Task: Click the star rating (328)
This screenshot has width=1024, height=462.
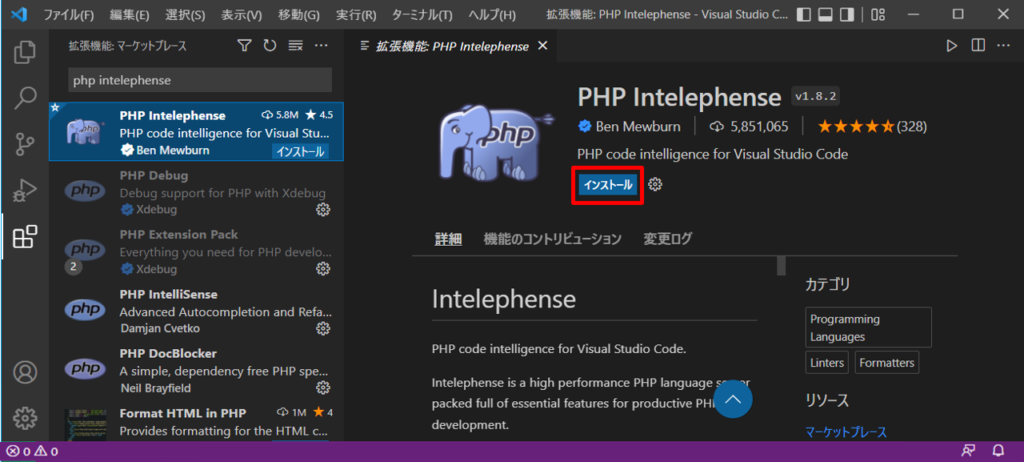Action: [x=872, y=127]
